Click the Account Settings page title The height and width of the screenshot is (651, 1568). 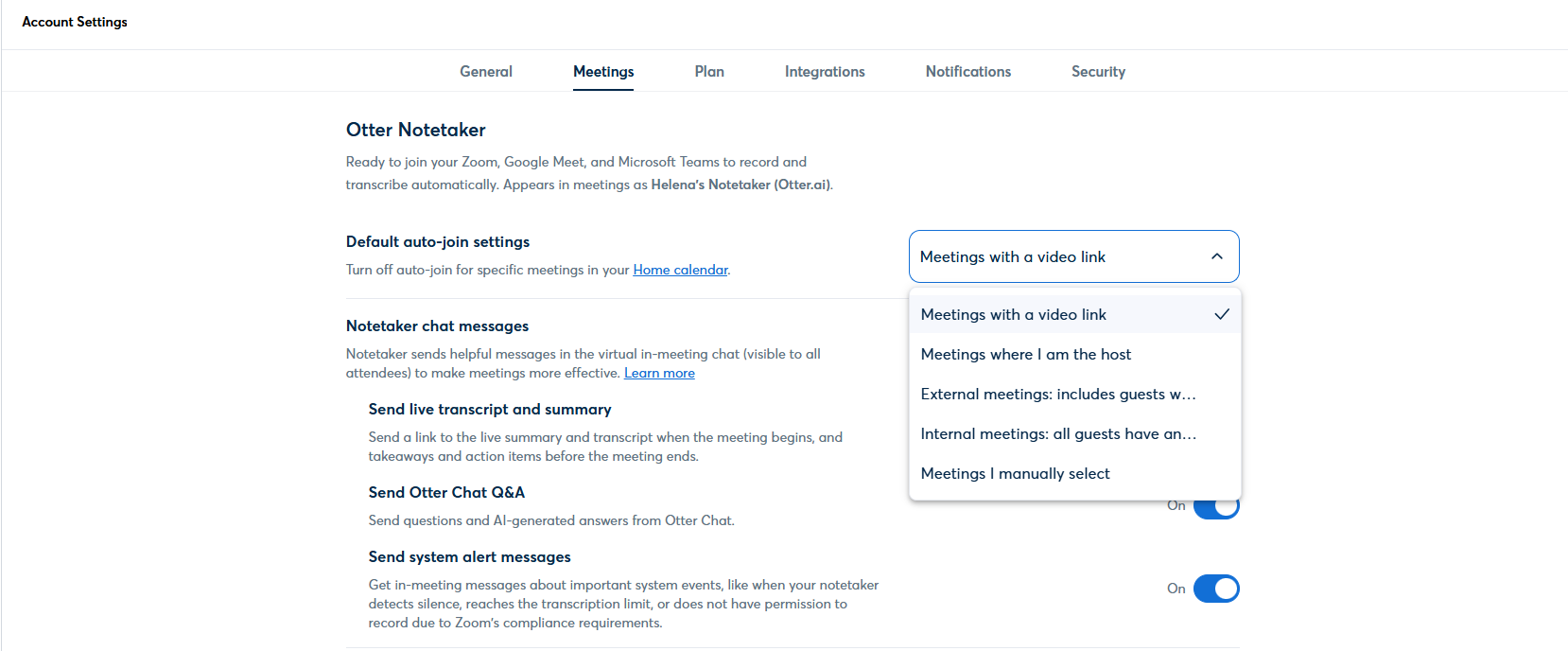coord(75,22)
